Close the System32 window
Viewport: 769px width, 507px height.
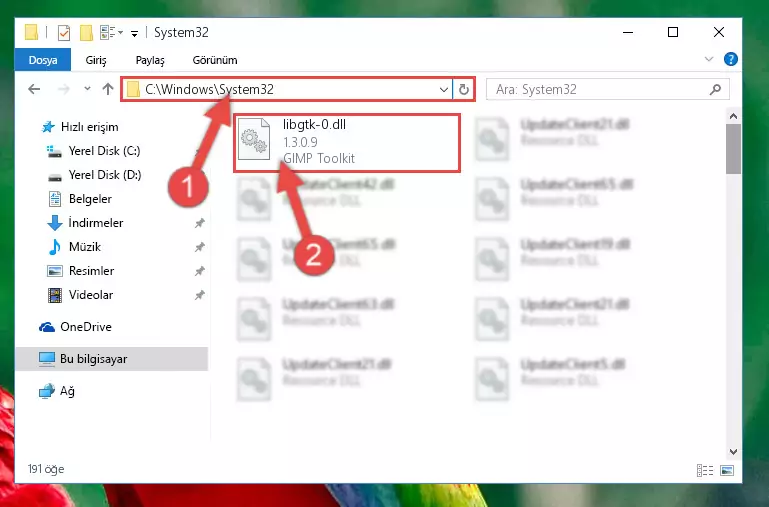coord(718,32)
